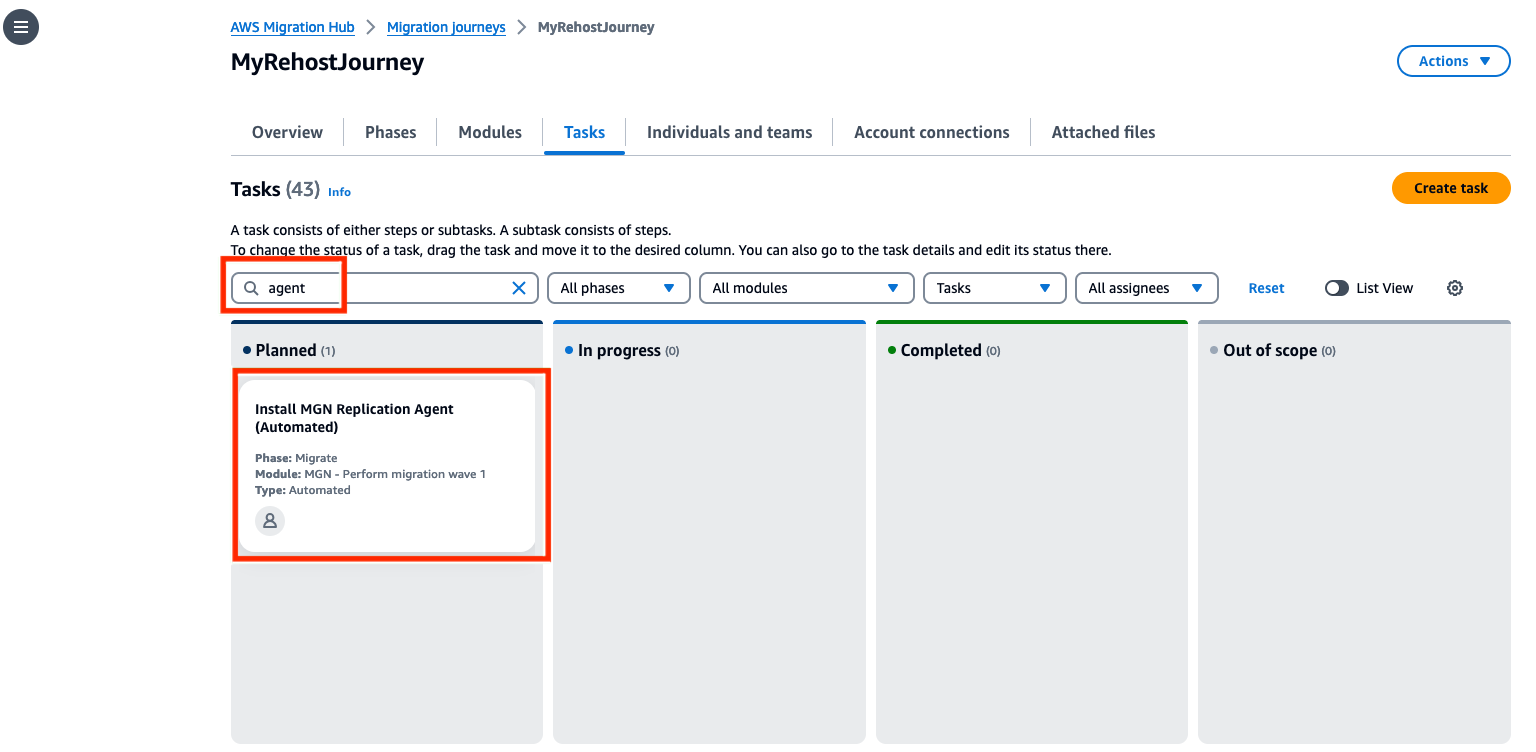Open the navigation hamburger menu
The image size is (1536, 752).
click(x=21, y=27)
